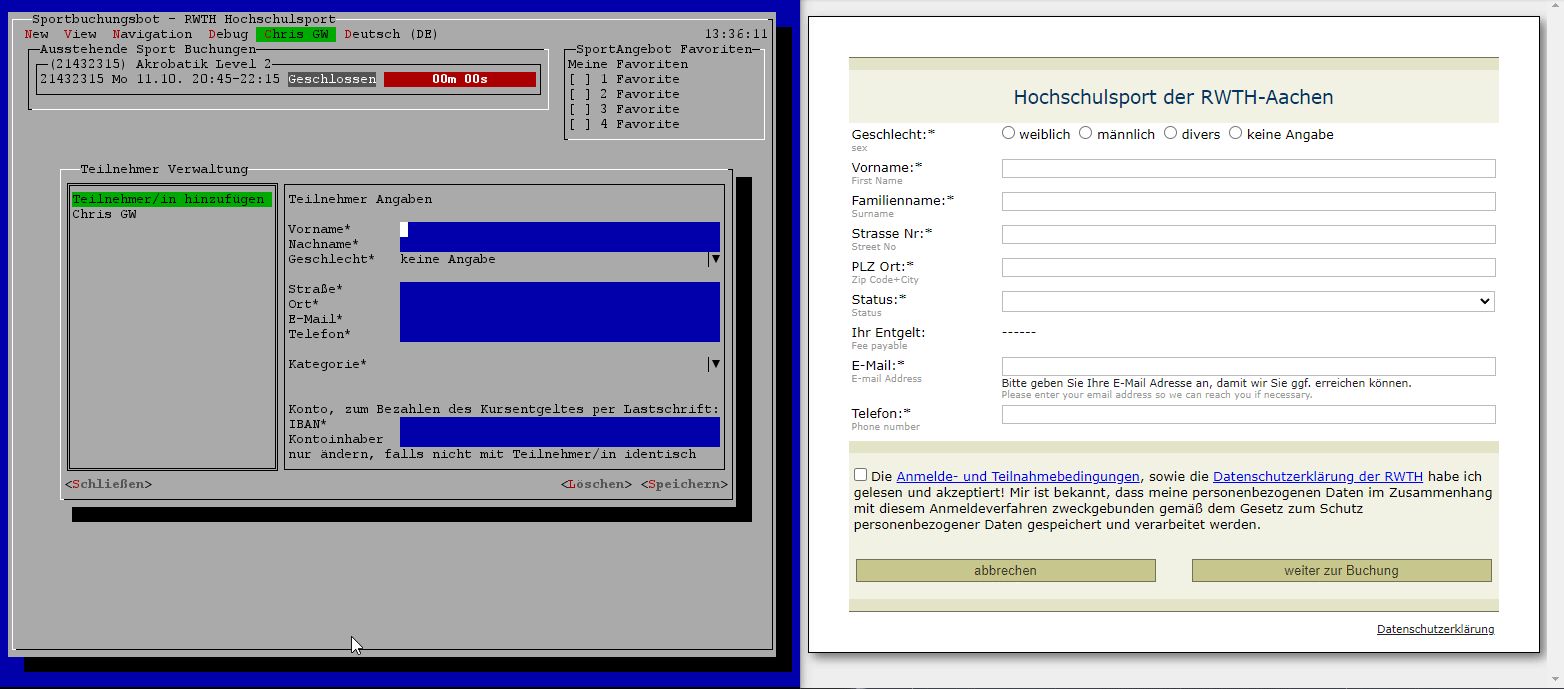Open the Debug menu
Image resolution: width=1564 pixels, height=689 pixels.
tap(228, 34)
